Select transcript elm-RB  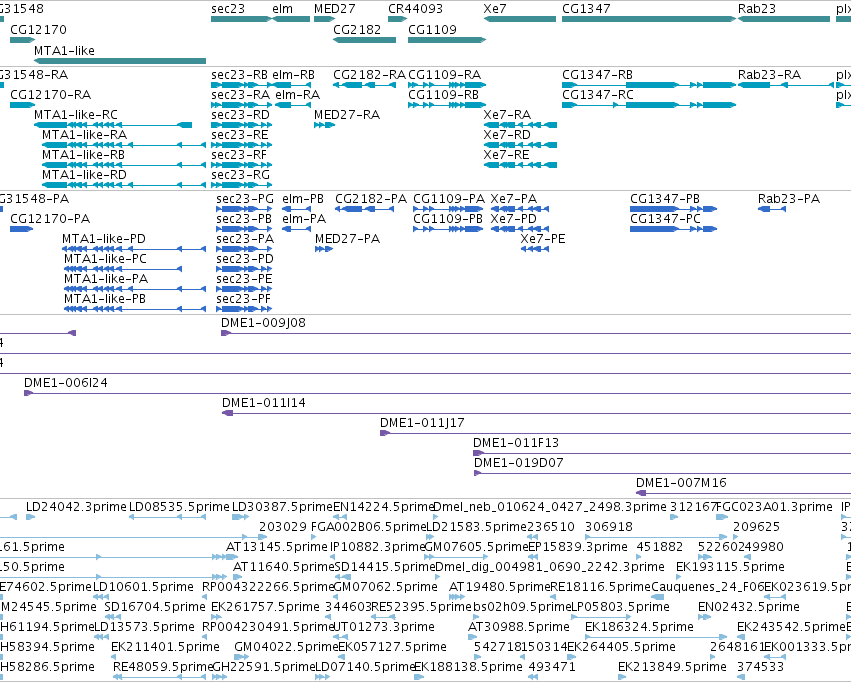coord(291,85)
